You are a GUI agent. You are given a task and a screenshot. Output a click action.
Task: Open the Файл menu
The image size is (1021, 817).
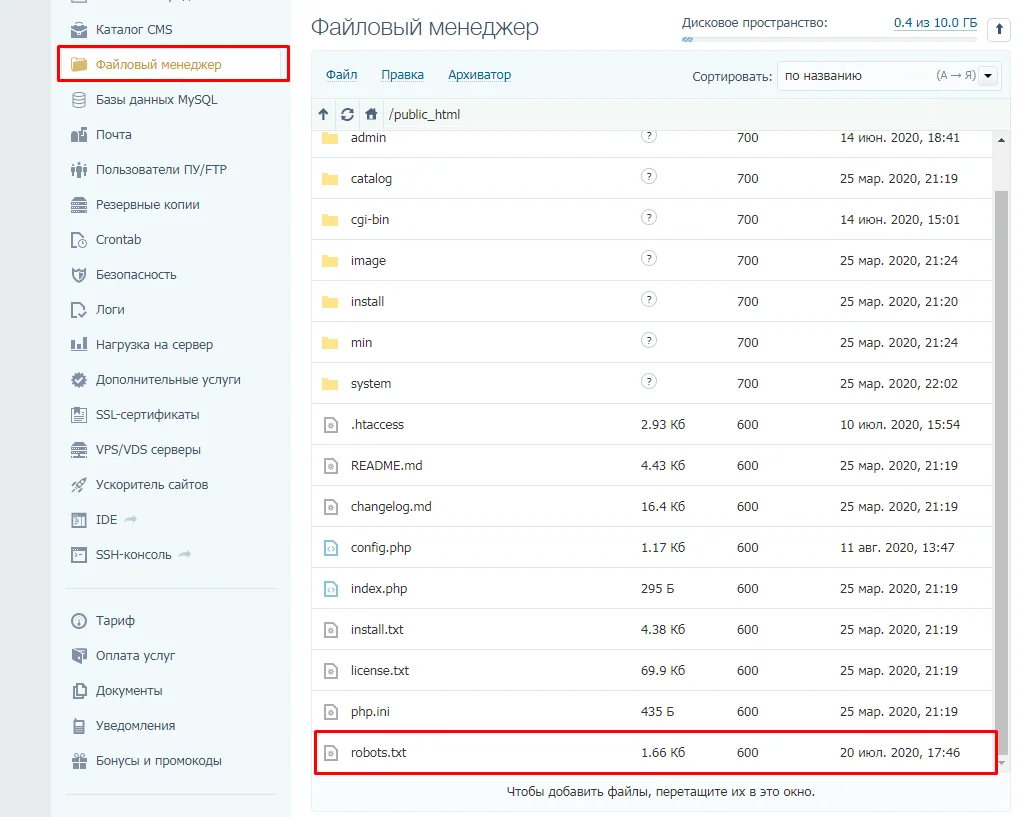(341, 75)
